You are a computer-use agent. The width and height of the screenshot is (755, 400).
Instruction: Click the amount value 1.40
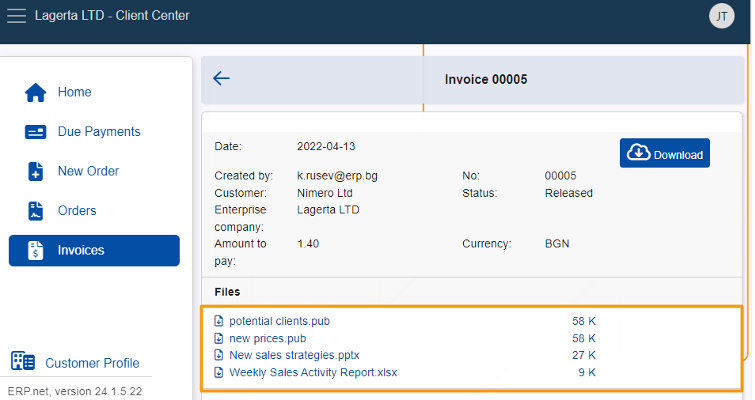click(308, 244)
